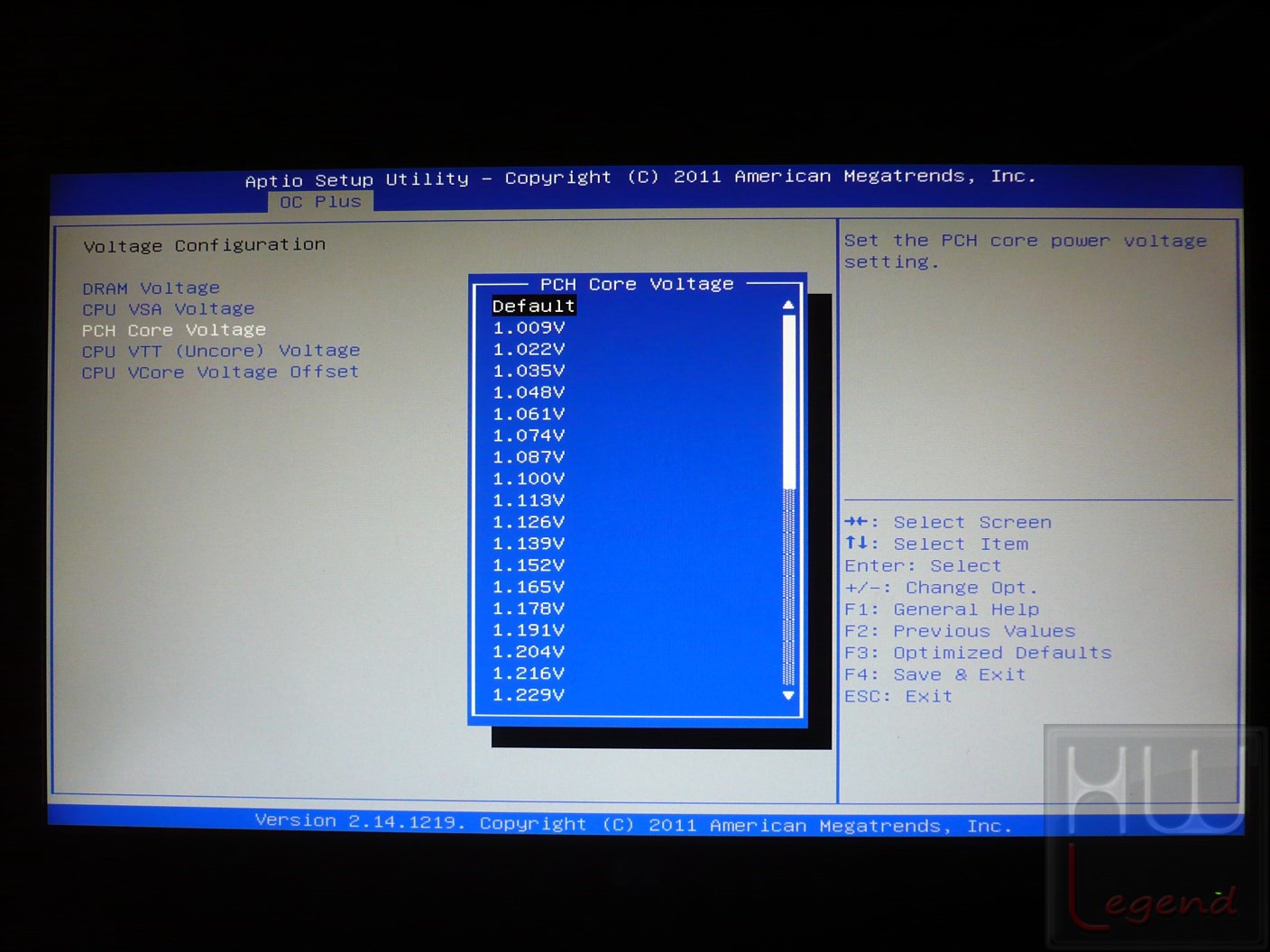Choose 1.100V in the voltage list
Screen dimensions: 1270x952
click(529, 480)
